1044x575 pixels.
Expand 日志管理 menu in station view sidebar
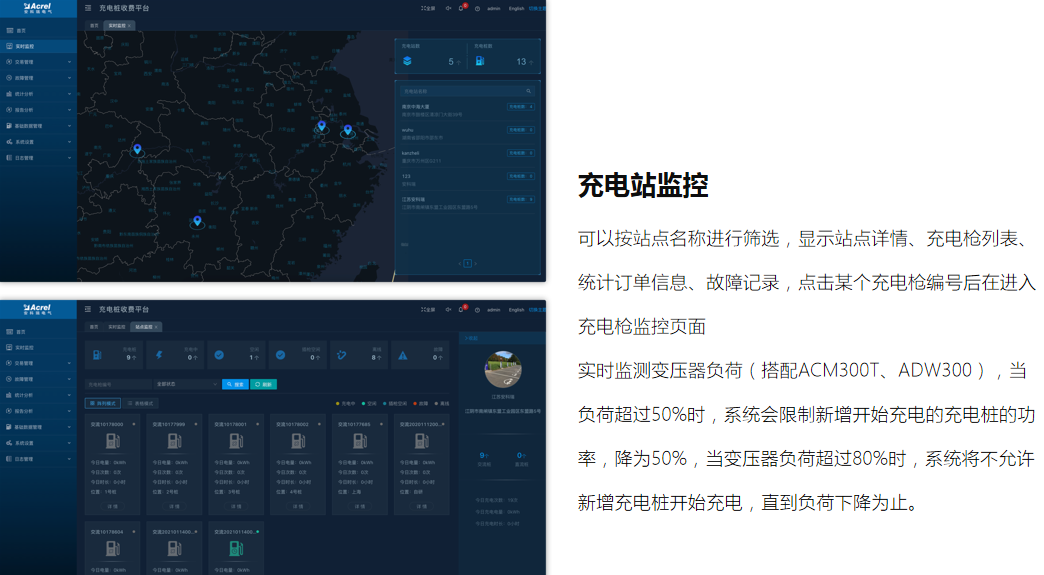point(38,459)
